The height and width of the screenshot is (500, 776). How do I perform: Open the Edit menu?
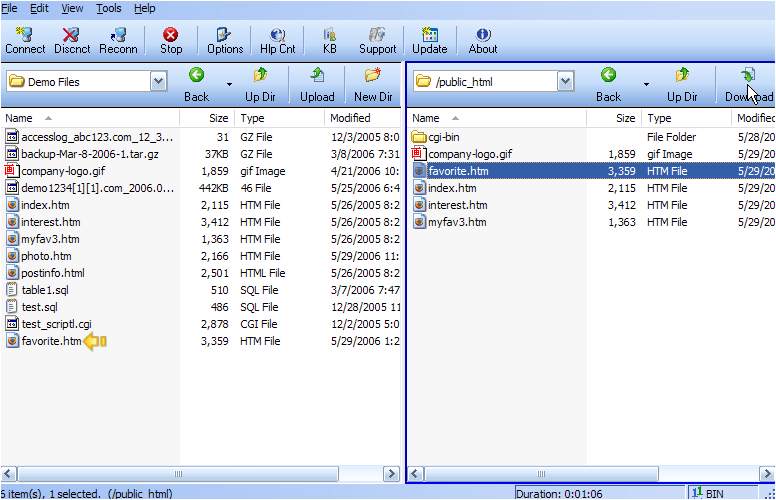39,8
